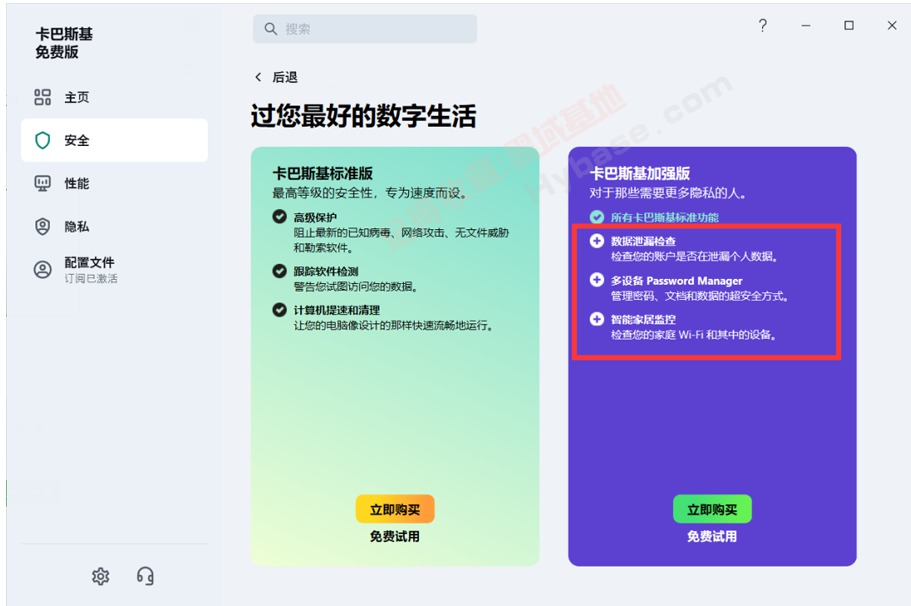911x606 pixels.
Task: Open the 性能 monitor icon
Action: tap(42, 184)
